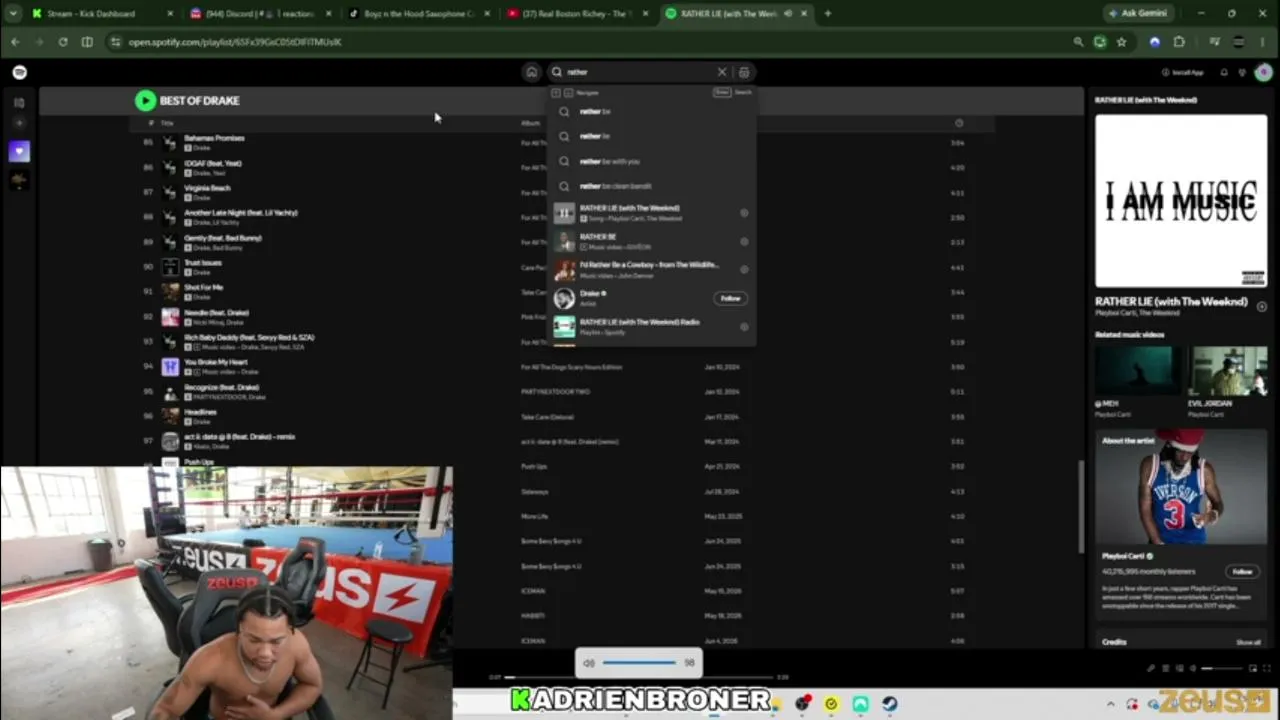The width and height of the screenshot is (1280, 720).
Task: Bookmark this page with the star icon
Action: (1122, 42)
